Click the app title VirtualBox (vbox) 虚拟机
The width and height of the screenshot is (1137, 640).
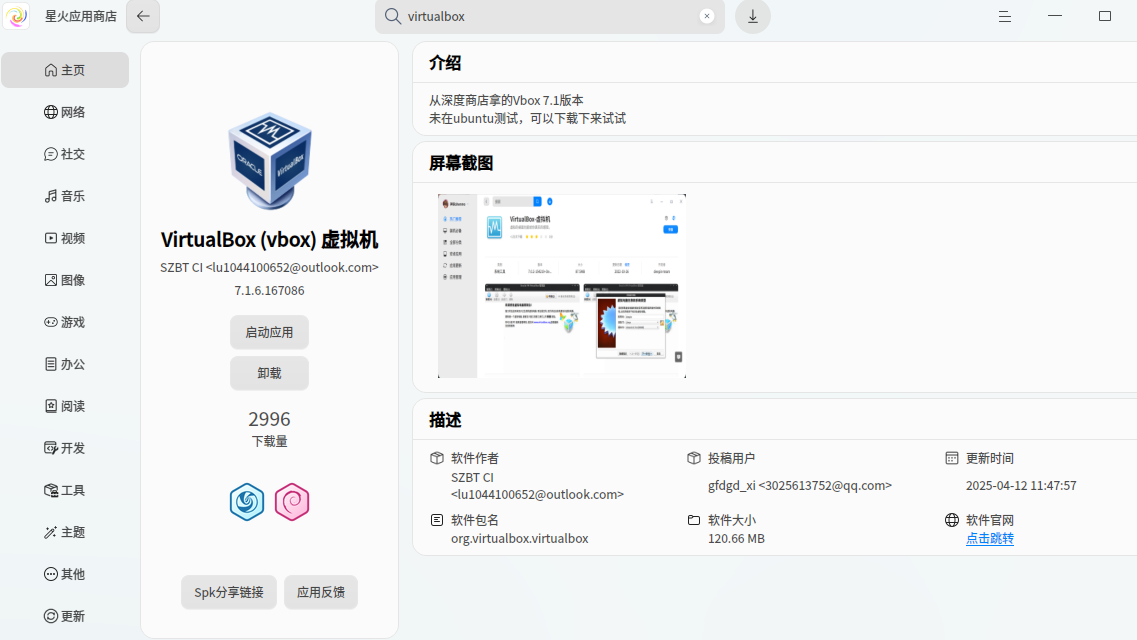269,240
